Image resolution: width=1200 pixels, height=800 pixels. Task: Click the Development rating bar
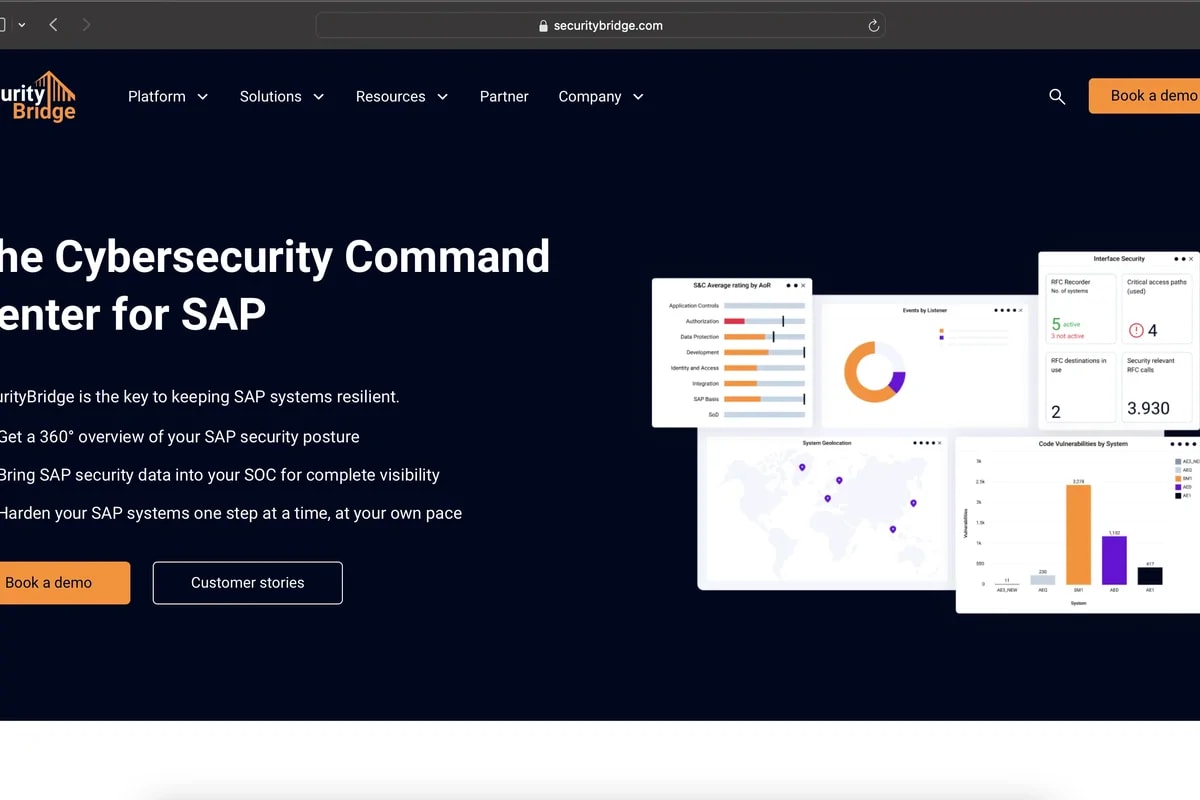pos(764,352)
